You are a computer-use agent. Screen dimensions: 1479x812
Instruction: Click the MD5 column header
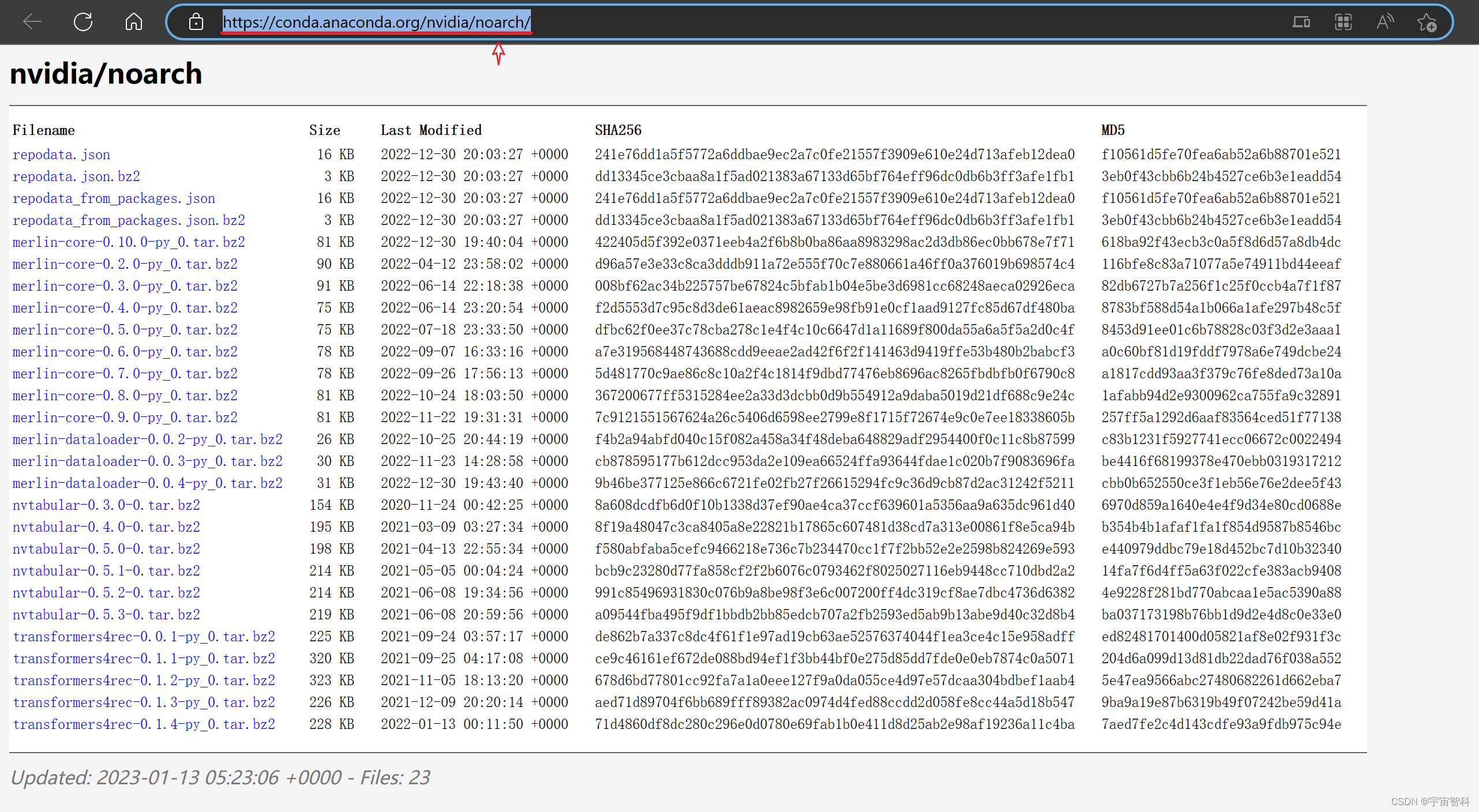tap(1113, 130)
